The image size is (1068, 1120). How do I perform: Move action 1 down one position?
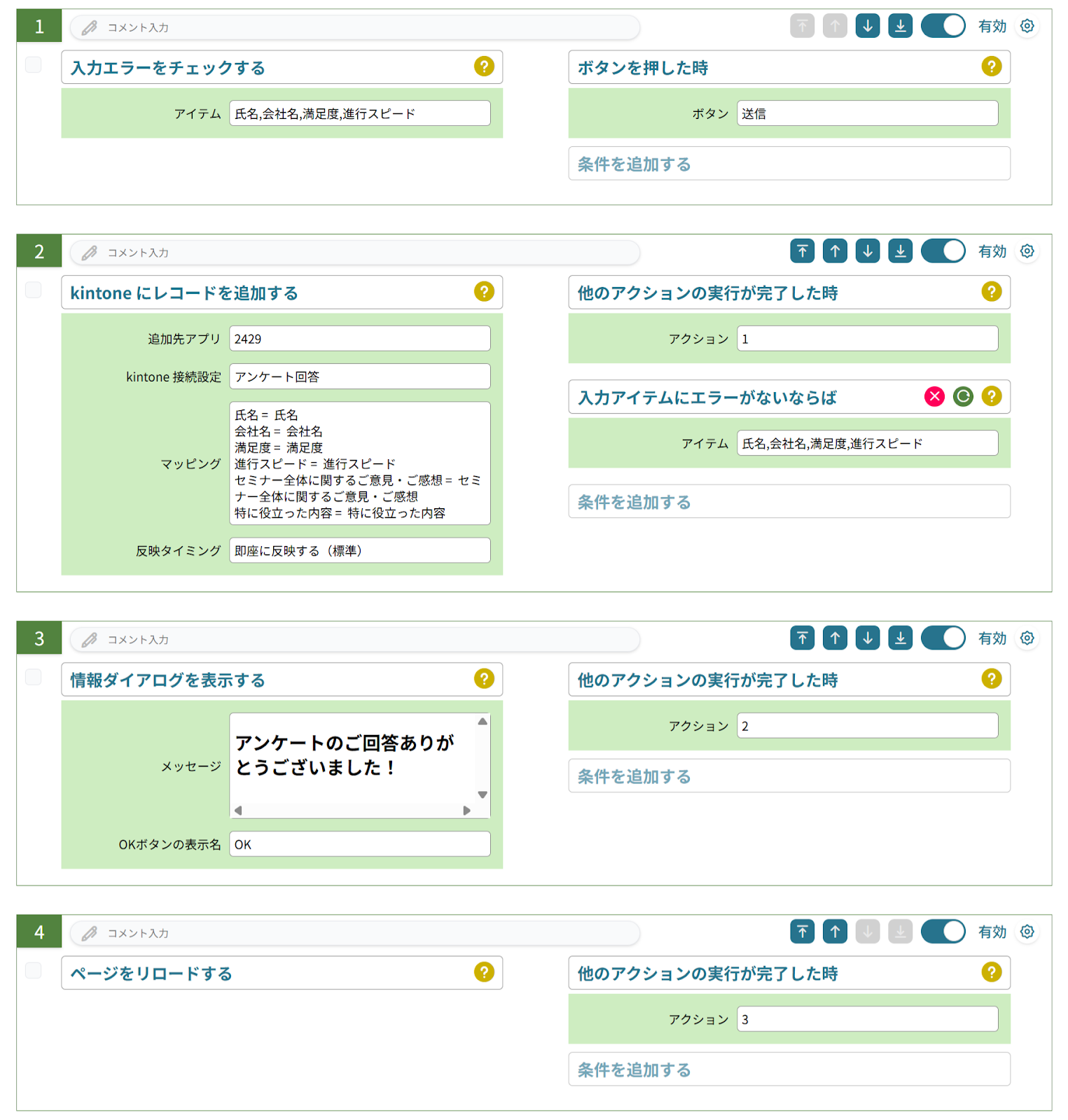tap(867, 26)
